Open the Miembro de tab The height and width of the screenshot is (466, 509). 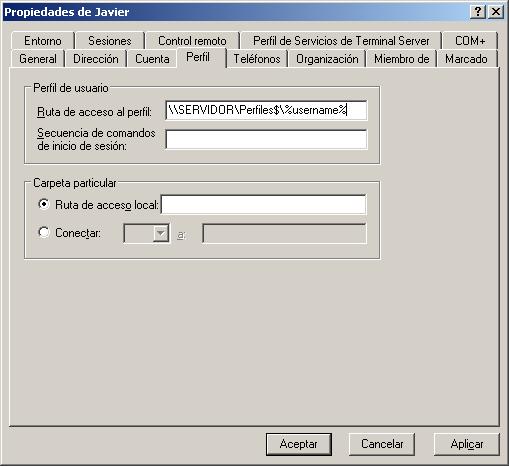click(x=402, y=59)
